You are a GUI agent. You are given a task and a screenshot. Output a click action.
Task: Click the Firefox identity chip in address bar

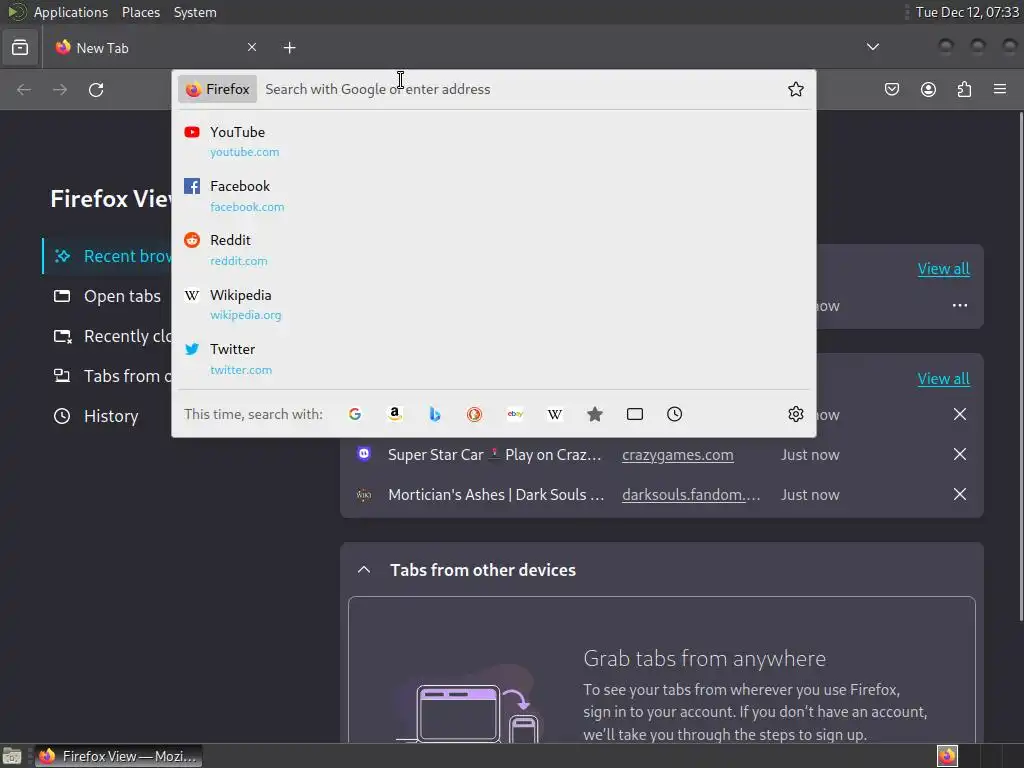(217, 89)
